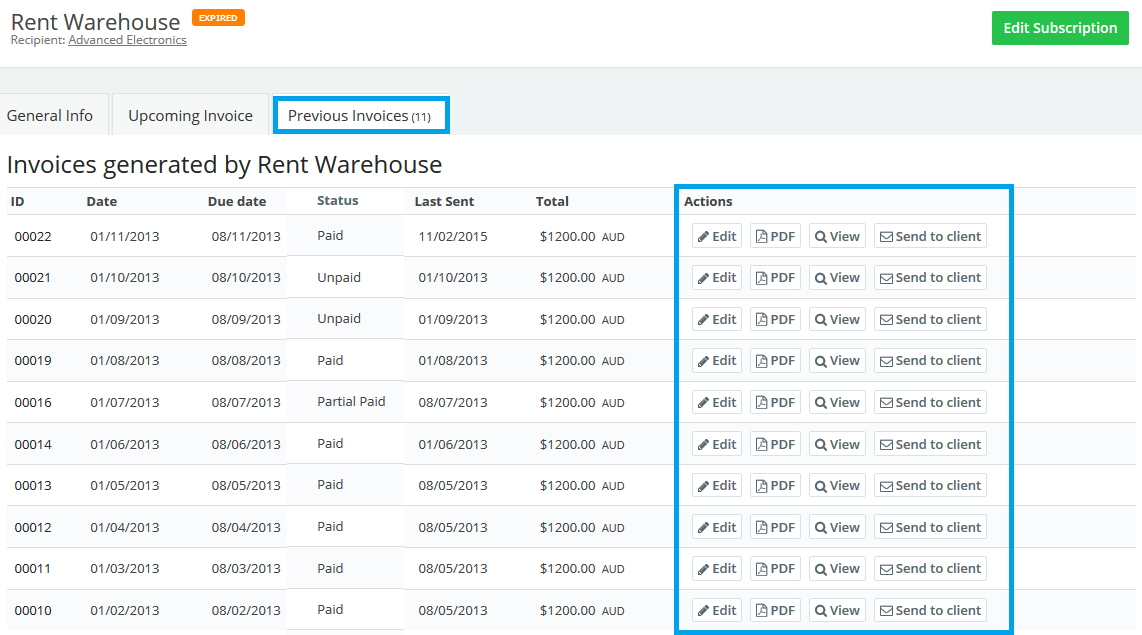Send invoice 00021 to client
1142x635 pixels.
click(930, 278)
